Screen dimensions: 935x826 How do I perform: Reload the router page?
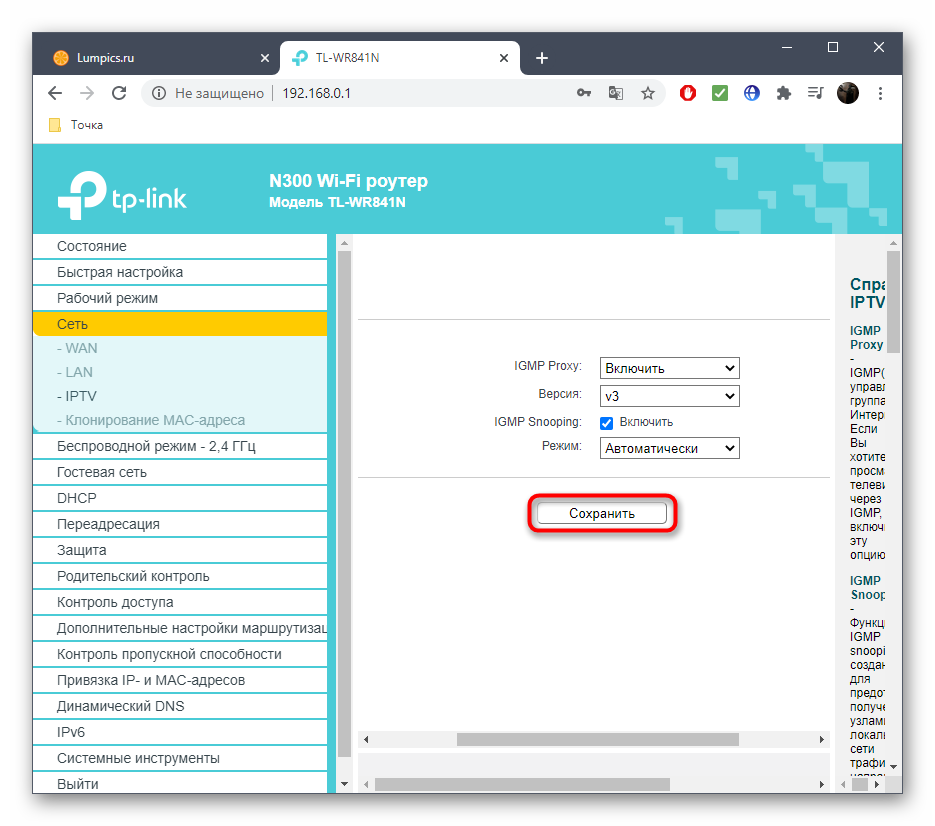coord(119,93)
